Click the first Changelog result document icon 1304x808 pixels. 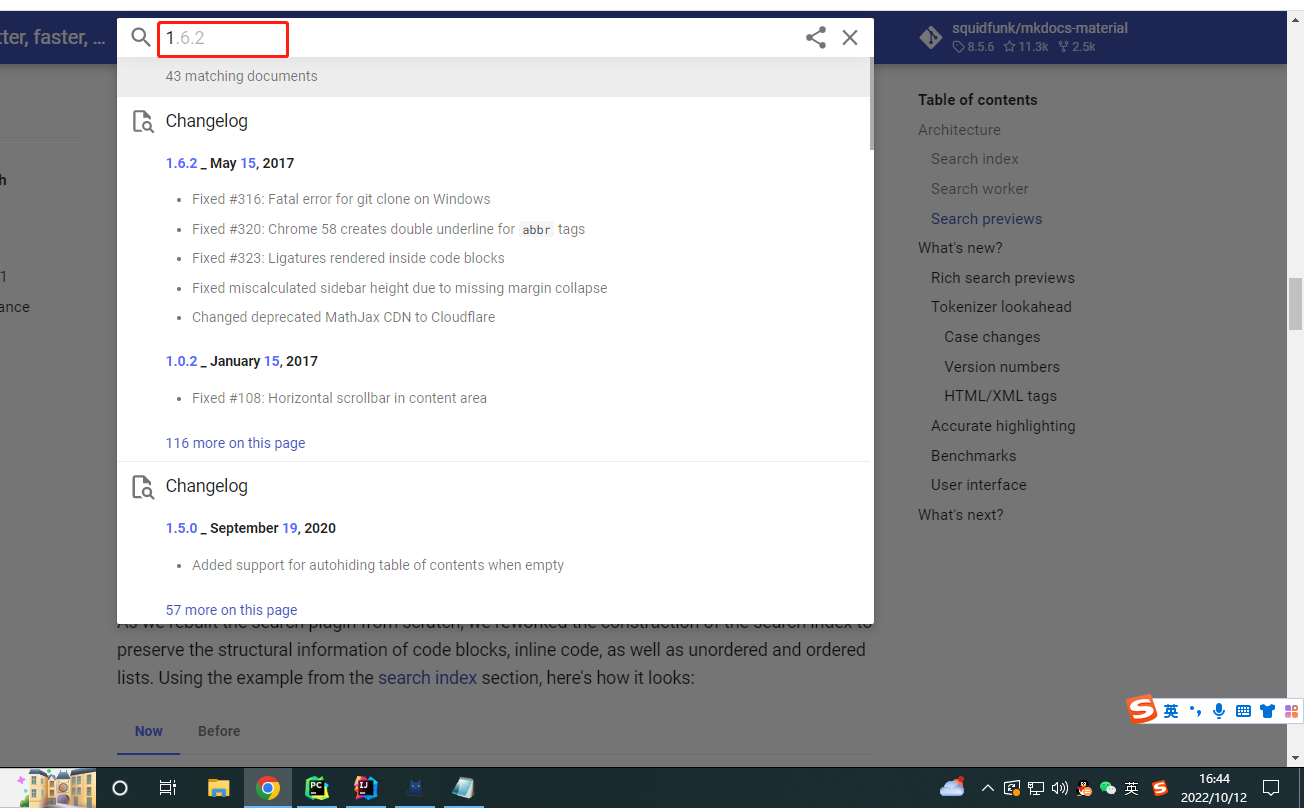[x=143, y=122]
